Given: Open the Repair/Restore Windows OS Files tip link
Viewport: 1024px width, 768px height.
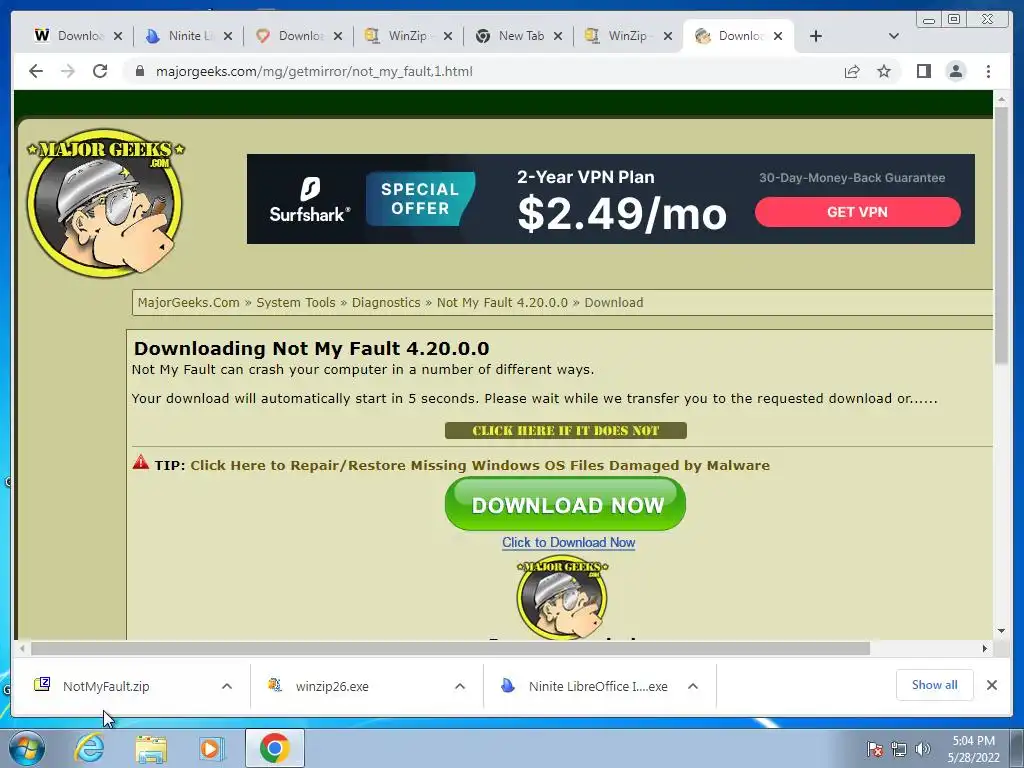Looking at the screenshot, I should point(480,466).
